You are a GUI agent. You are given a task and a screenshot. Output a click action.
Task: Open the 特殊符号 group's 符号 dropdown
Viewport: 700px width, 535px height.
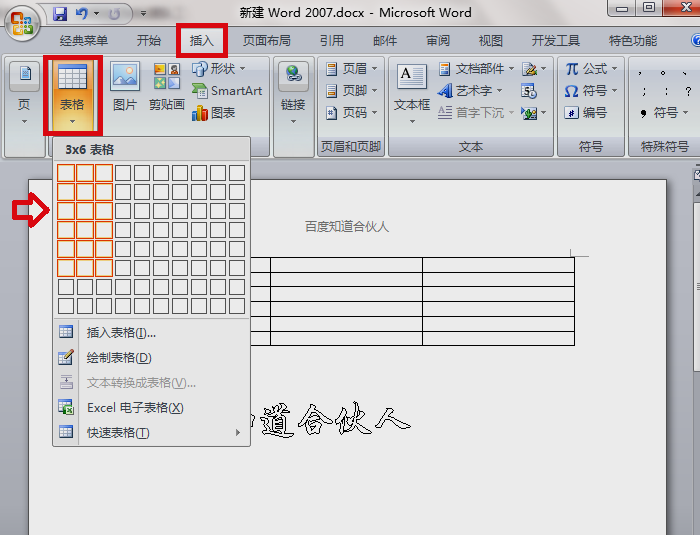[x=664, y=113]
